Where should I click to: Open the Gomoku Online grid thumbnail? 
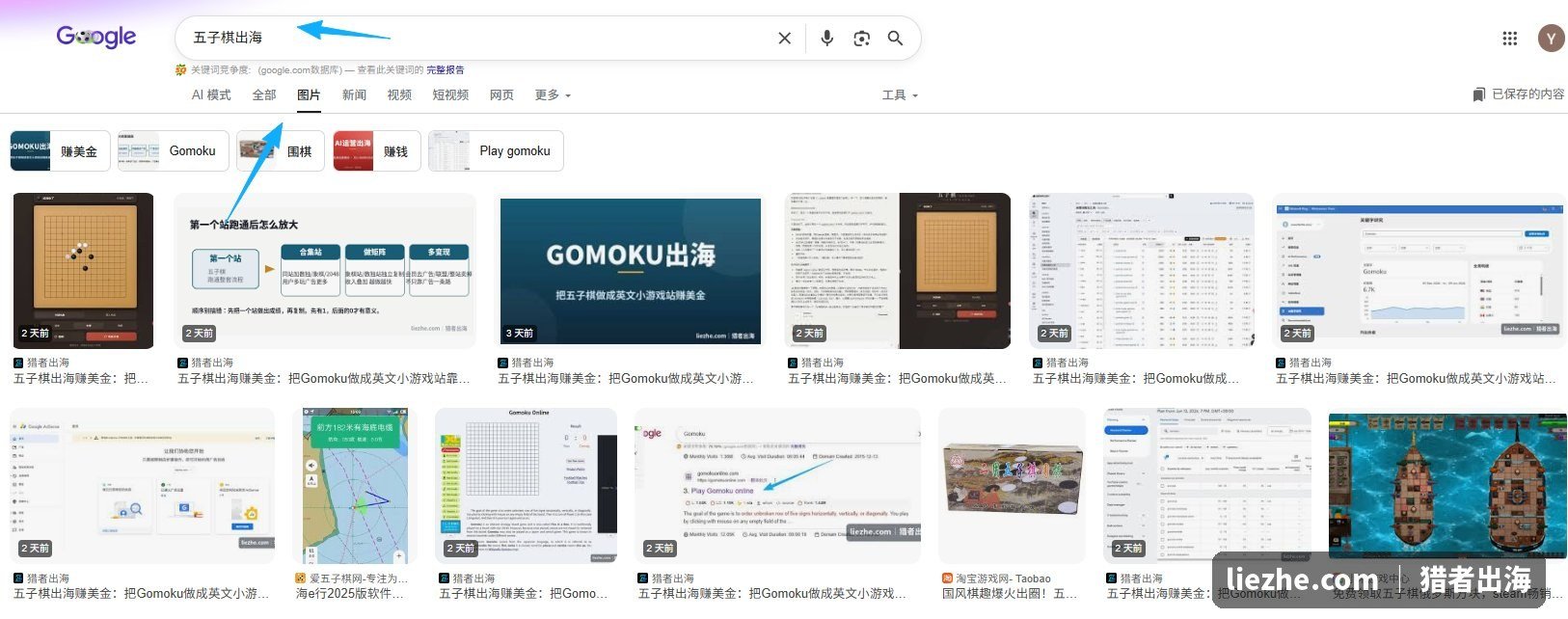tap(526, 486)
